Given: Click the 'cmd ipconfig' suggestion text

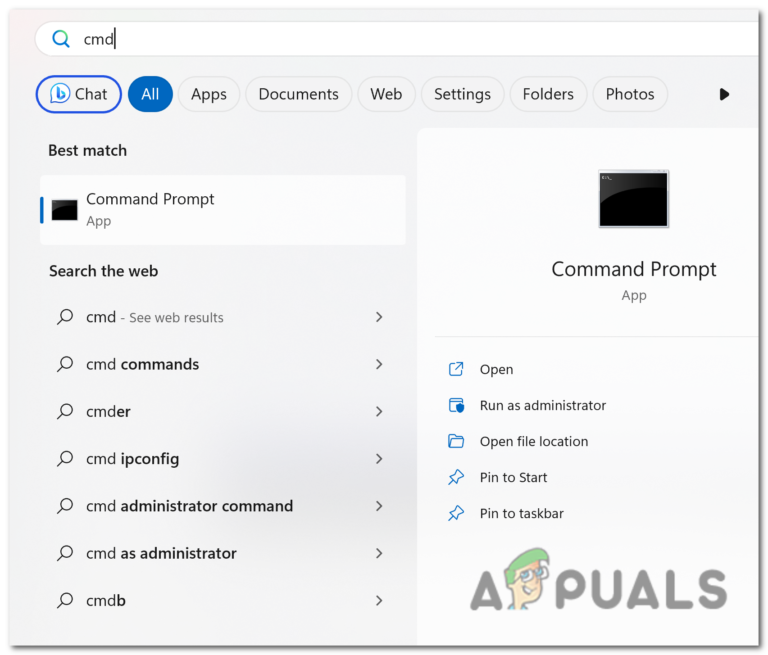Looking at the screenshot, I should (x=133, y=459).
